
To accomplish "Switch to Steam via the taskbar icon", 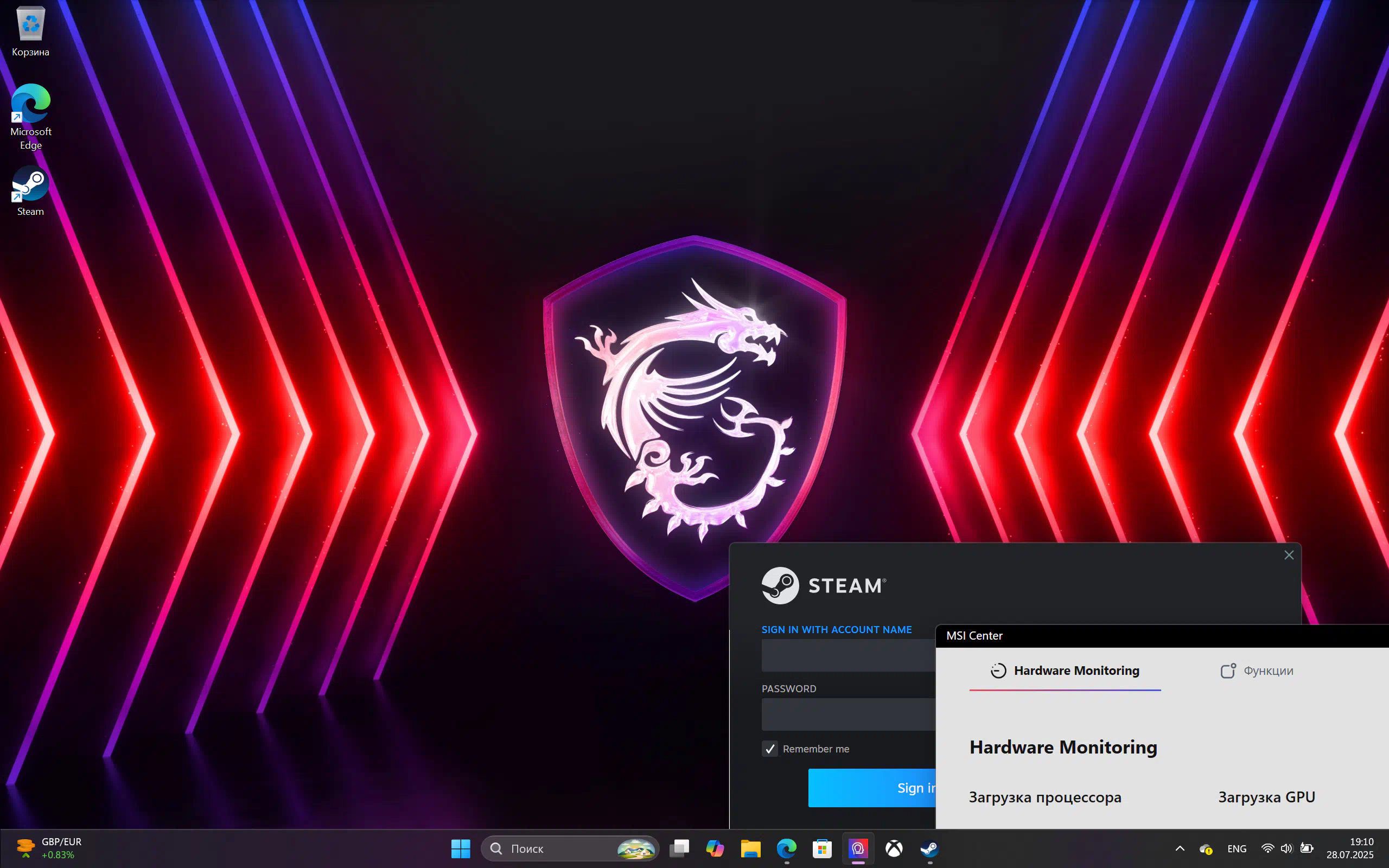I will click(929, 848).
